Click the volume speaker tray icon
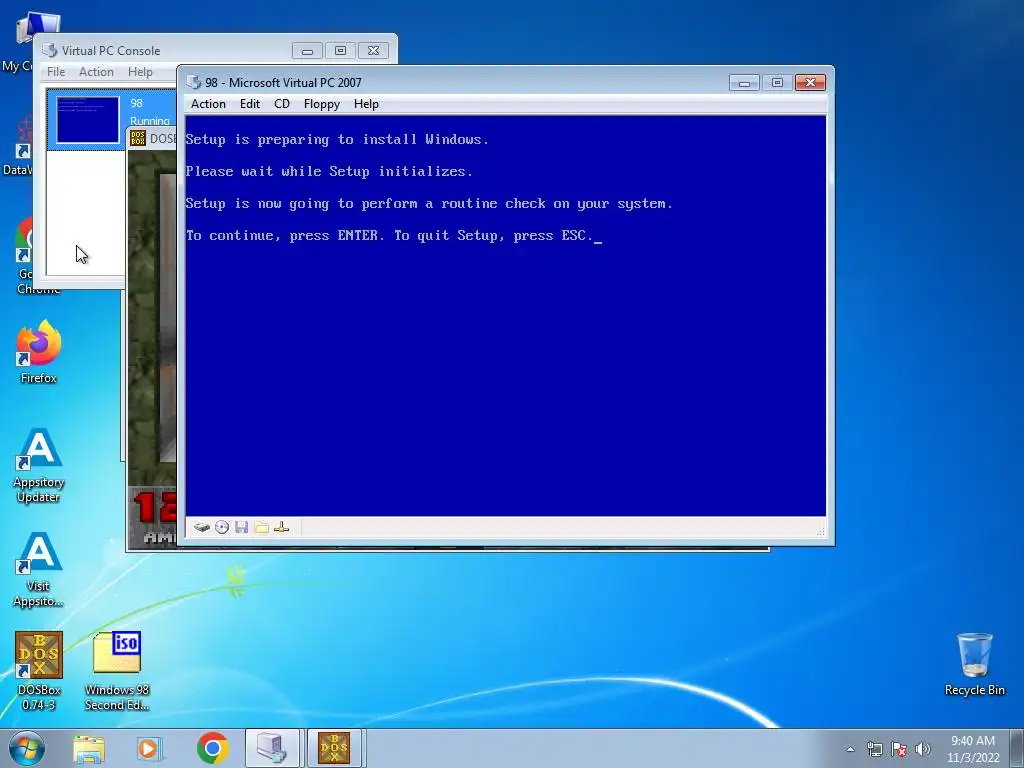 pyautogui.click(x=923, y=749)
